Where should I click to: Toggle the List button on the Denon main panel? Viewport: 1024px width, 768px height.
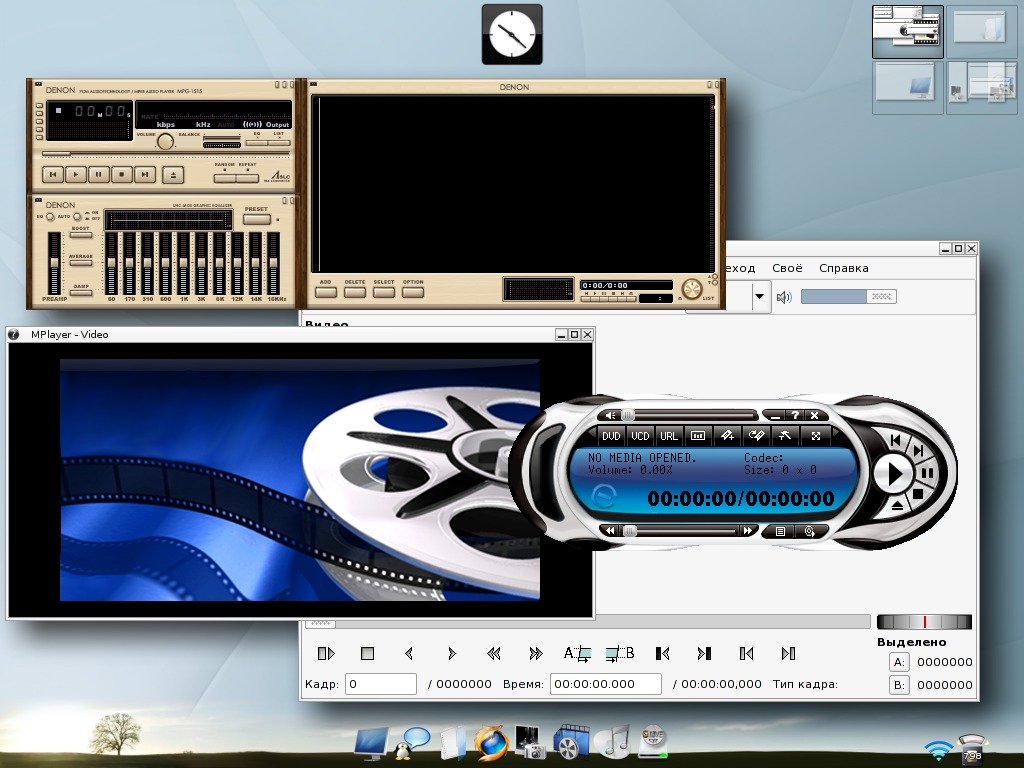(279, 142)
